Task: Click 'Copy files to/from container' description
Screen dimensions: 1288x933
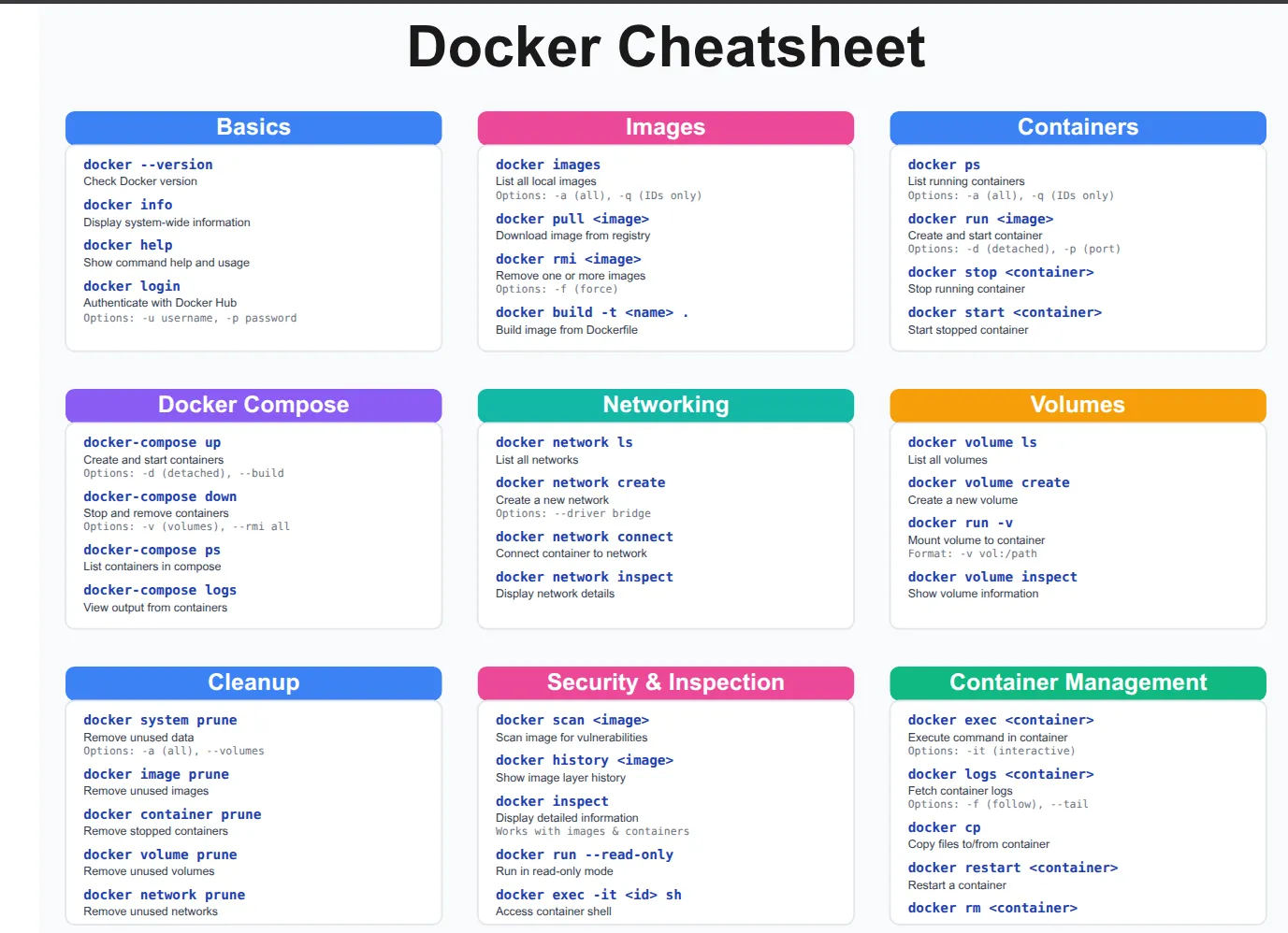Action: tap(978, 844)
